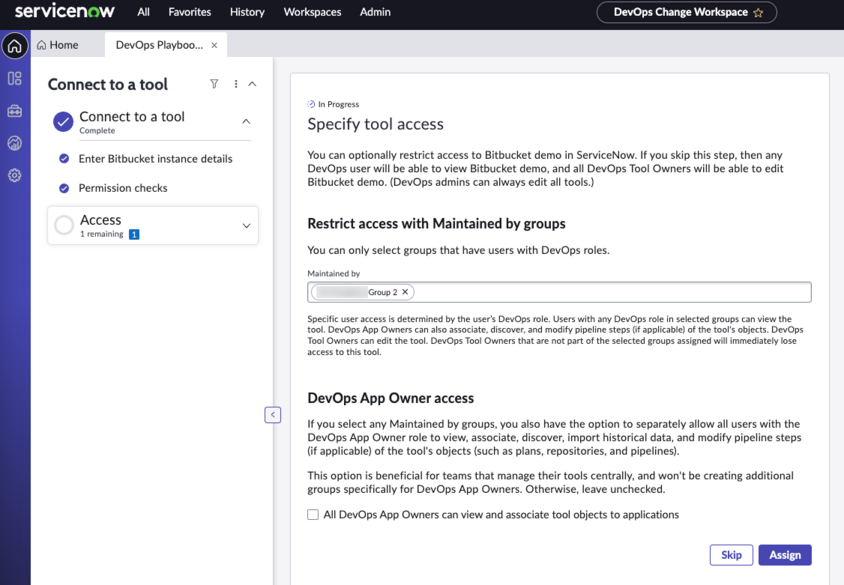Viewport: 844px width, 585px height.
Task: Click the Skip button
Action: pyautogui.click(x=731, y=555)
